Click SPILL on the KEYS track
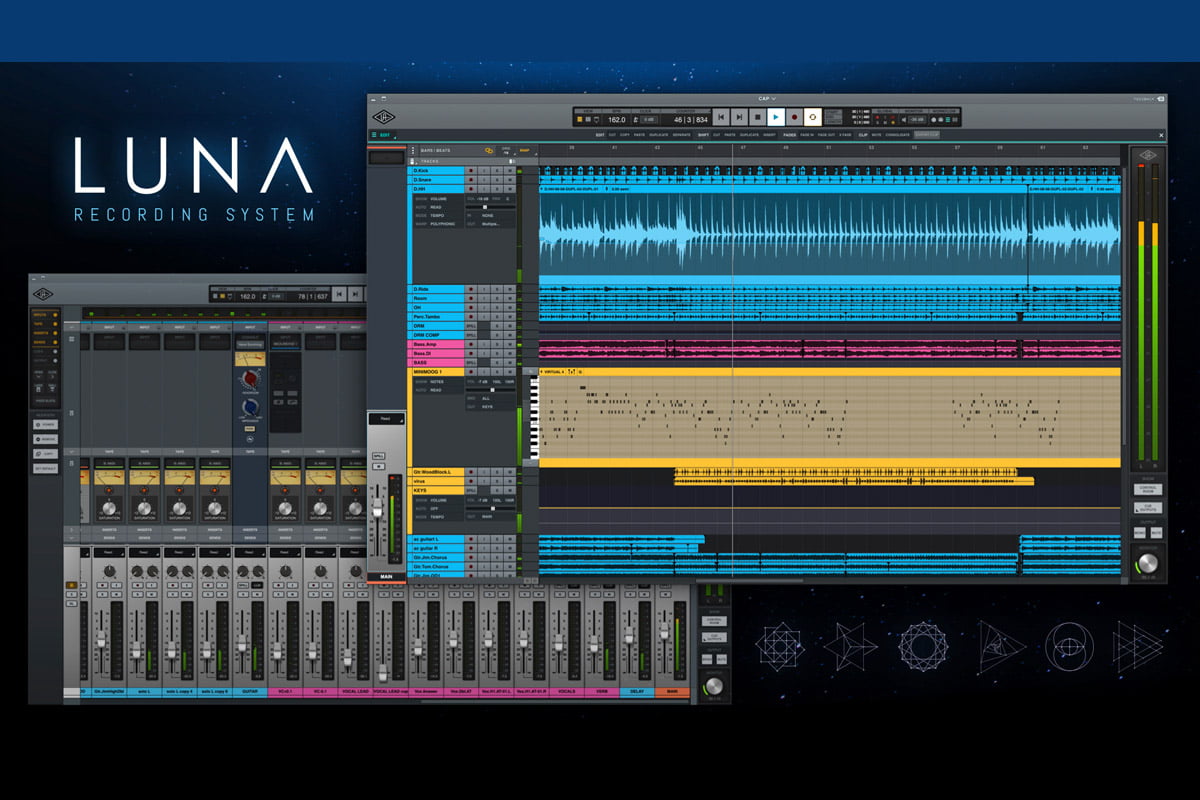The image size is (1200, 800). point(471,490)
